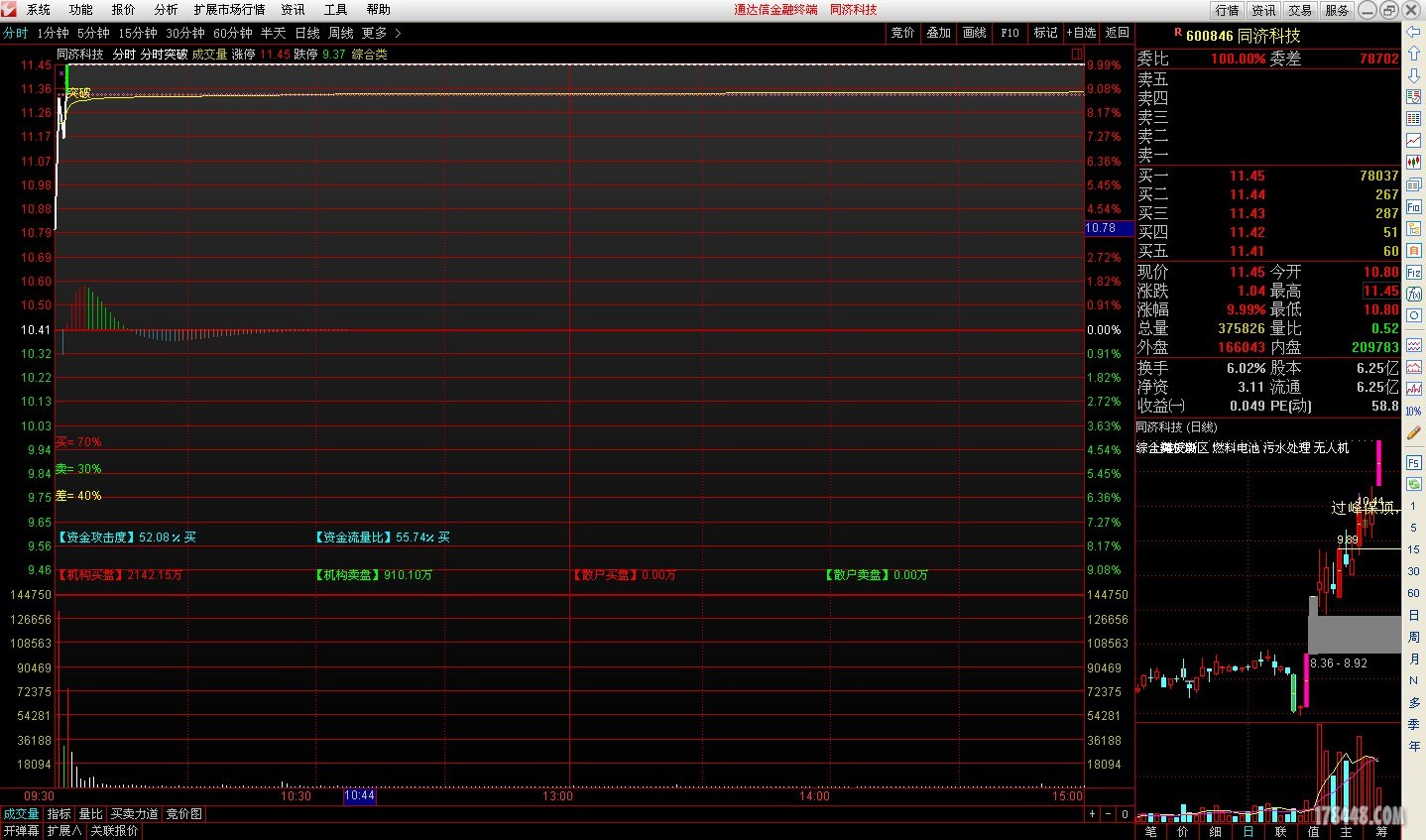Image resolution: width=1426 pixels, height=840 pixels.
Task: Click the 画线 toolbar button
Action: point(975,33)
